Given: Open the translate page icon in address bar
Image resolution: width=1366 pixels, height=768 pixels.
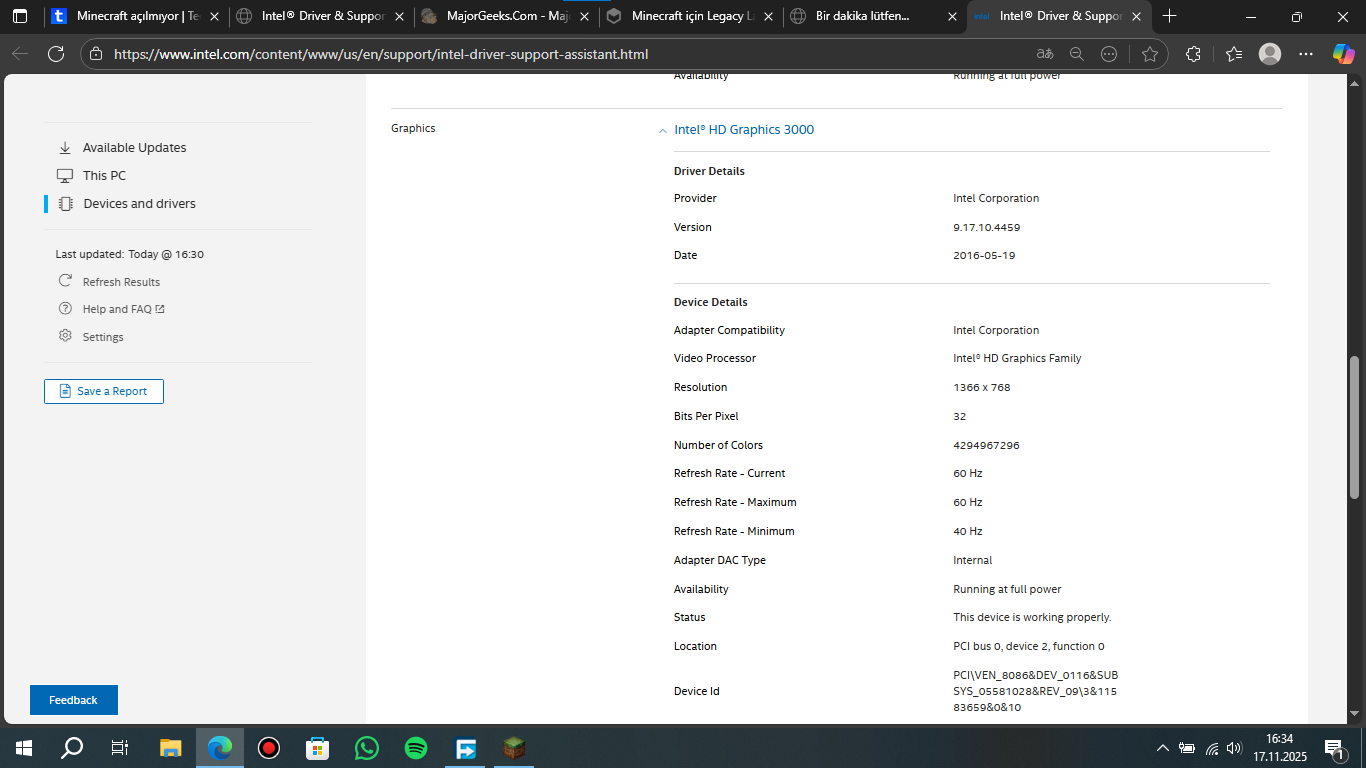Looking at the screenshot, I should tap(1044, 54).
